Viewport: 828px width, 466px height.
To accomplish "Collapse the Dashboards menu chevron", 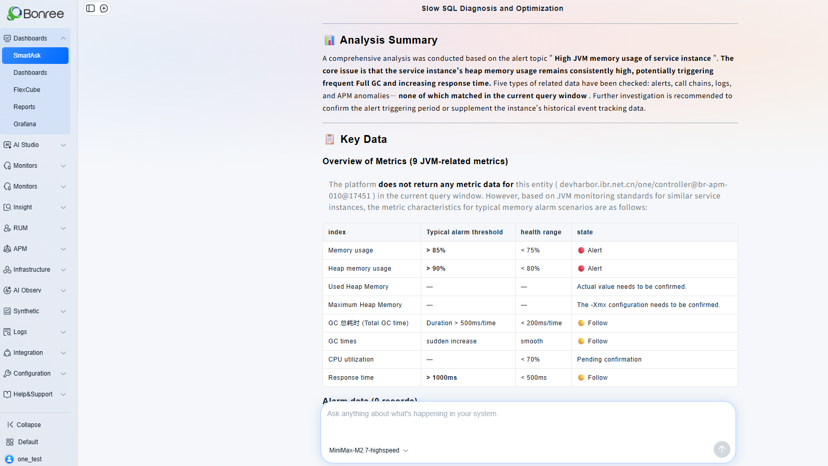I will [63, 39].
